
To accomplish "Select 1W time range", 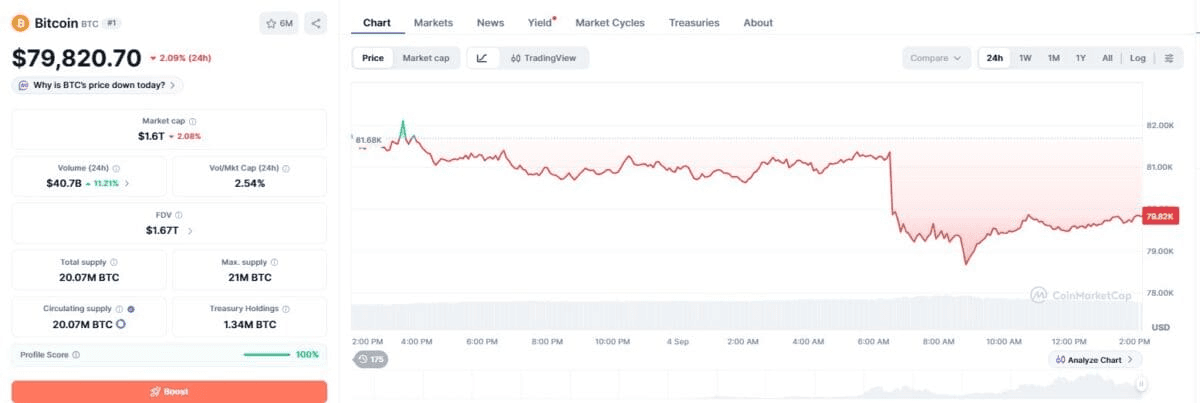I will 1025,58.
